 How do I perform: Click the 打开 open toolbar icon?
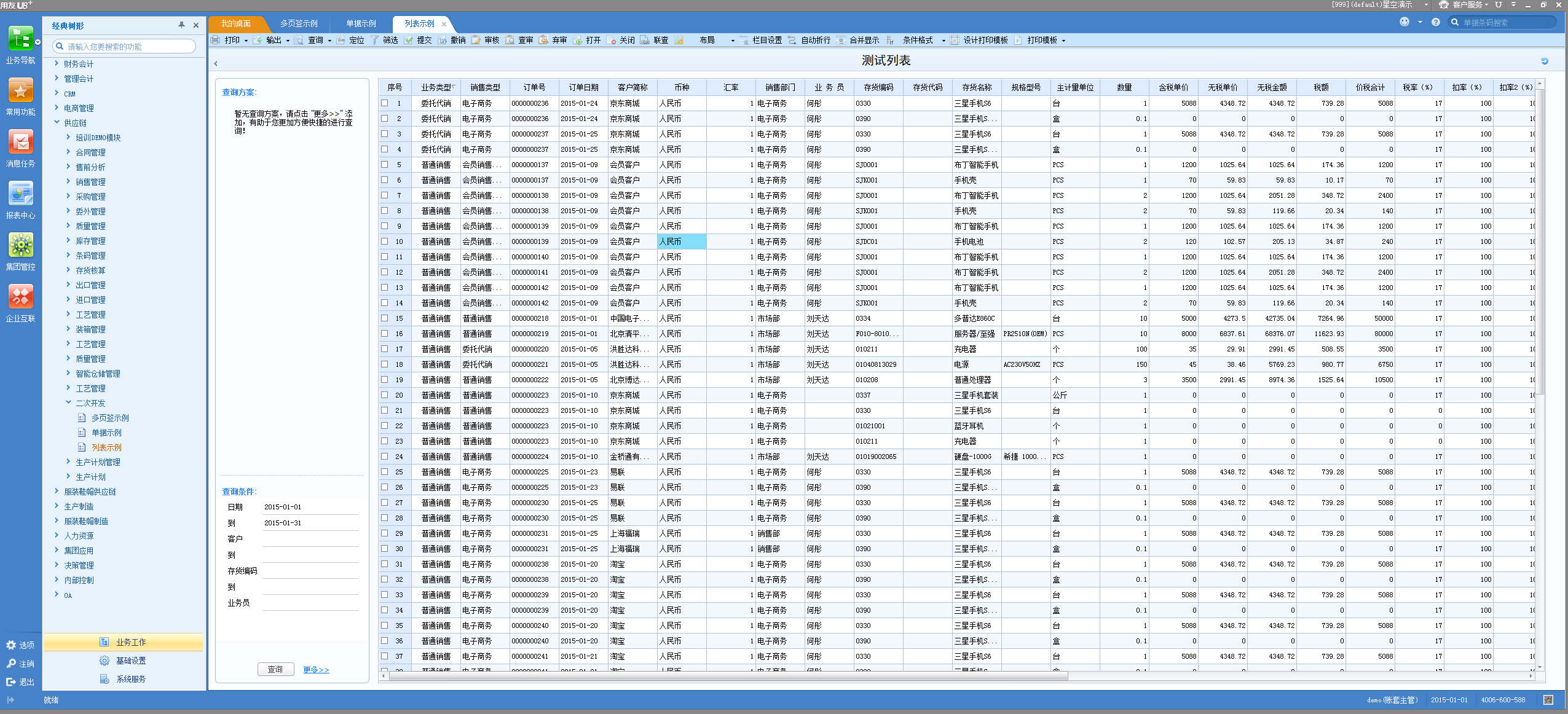point(578,40)
